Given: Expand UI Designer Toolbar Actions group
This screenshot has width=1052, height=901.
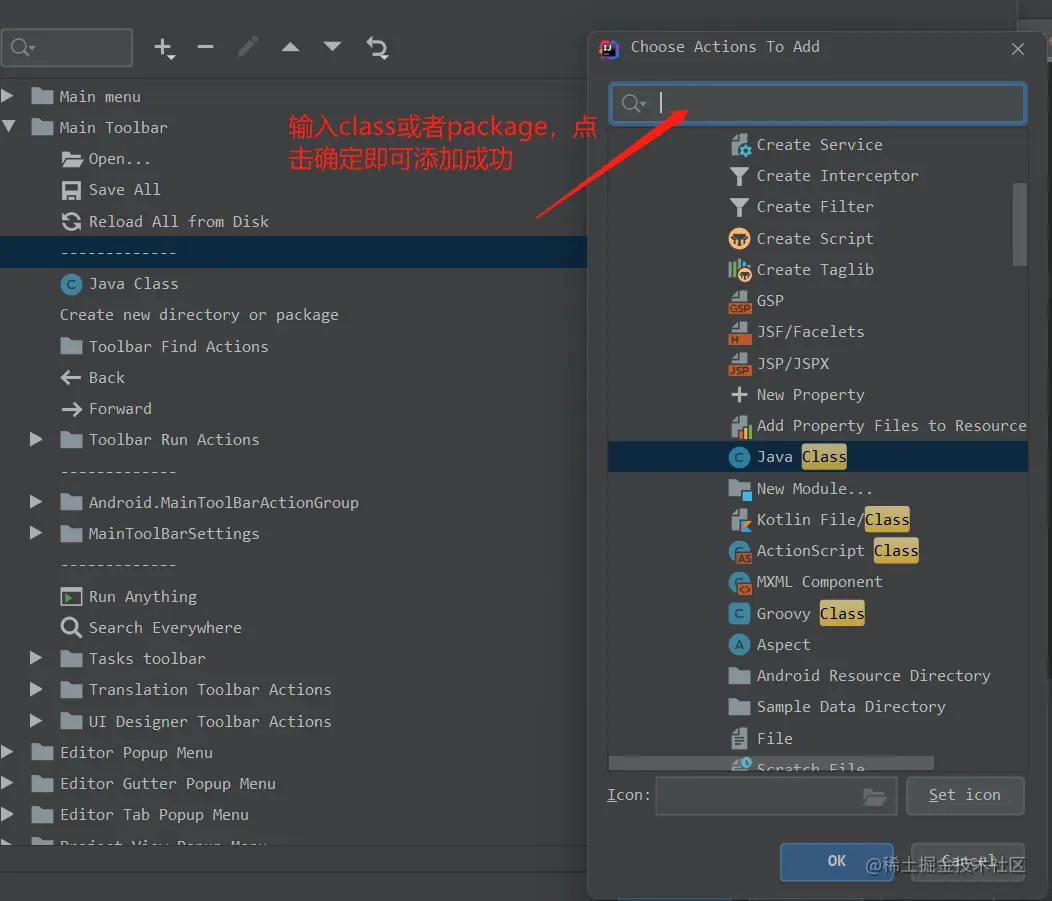Looking at the screenshot, I should 36,721.
